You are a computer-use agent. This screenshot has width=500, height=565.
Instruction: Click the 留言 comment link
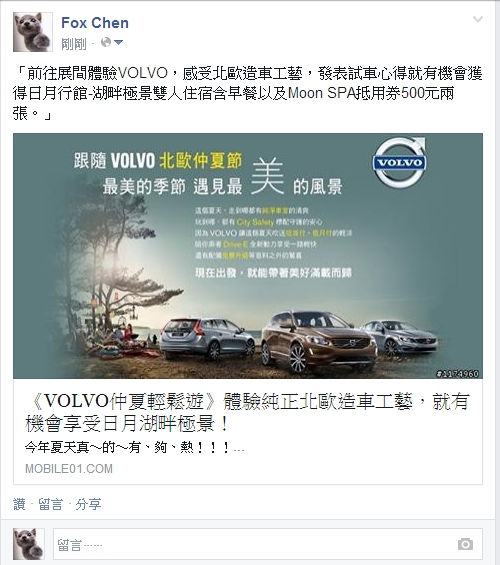(50, 504)
